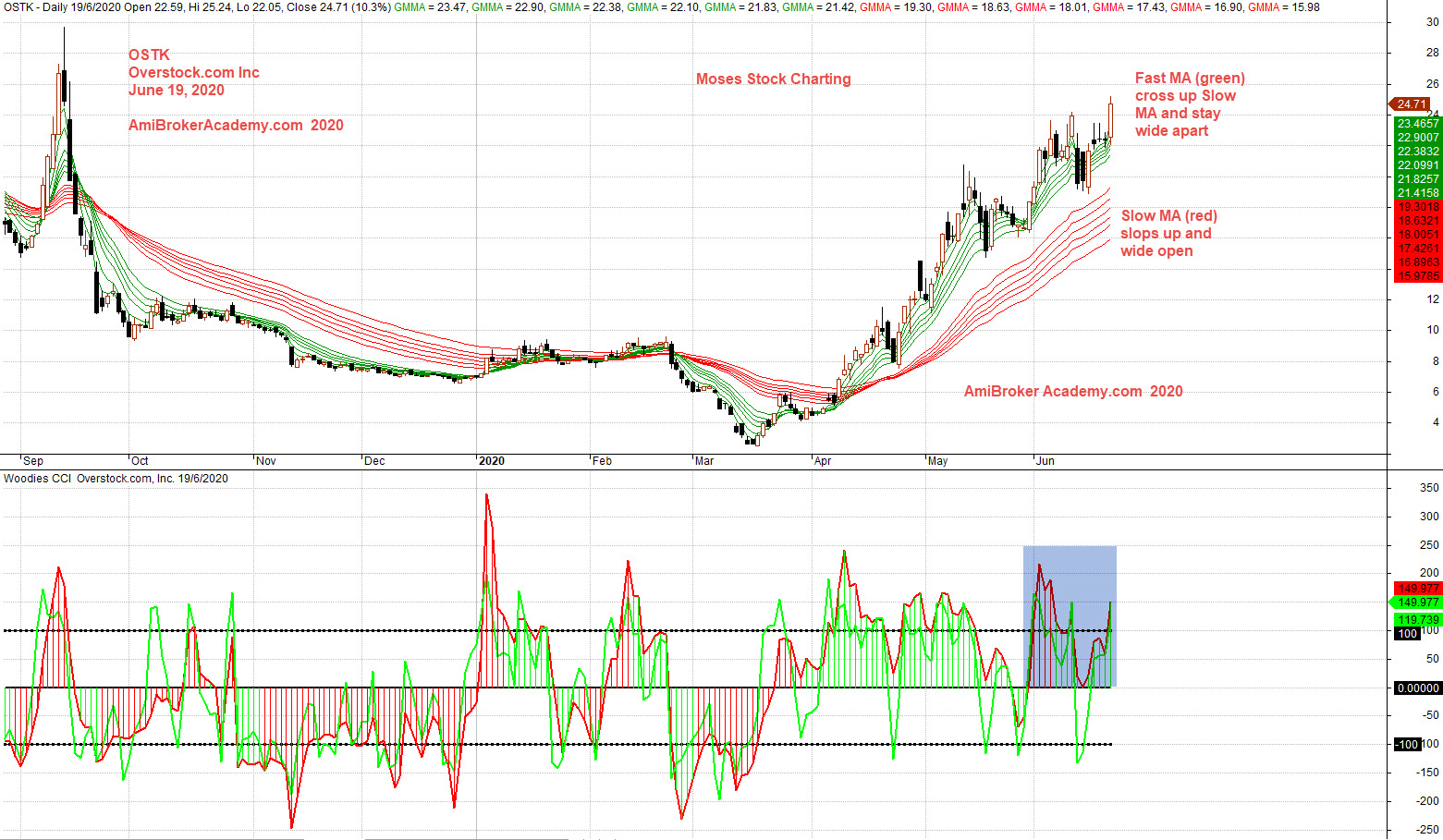
Task: Click the 'GMMA = 15.98' header label
Action: pyautogui.click(x=1283, y=7)
